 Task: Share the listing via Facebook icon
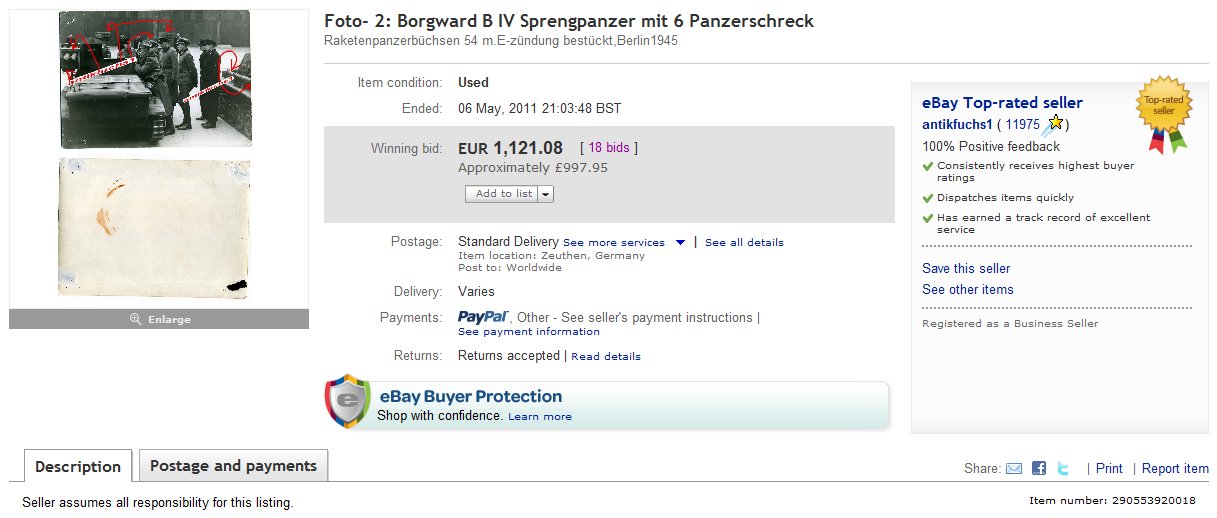(1039, 468)
